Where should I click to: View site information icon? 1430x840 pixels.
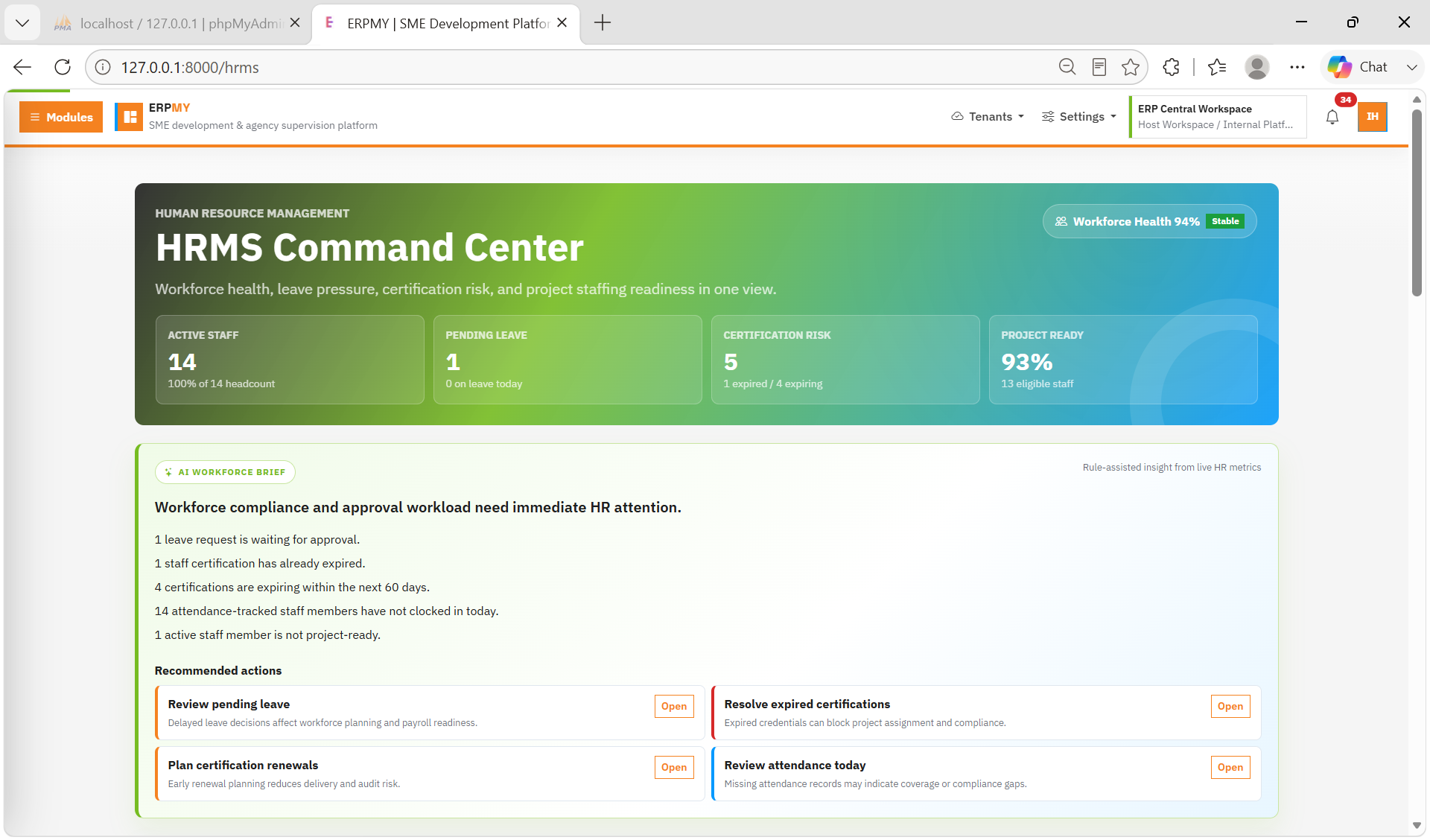[103, 67]
